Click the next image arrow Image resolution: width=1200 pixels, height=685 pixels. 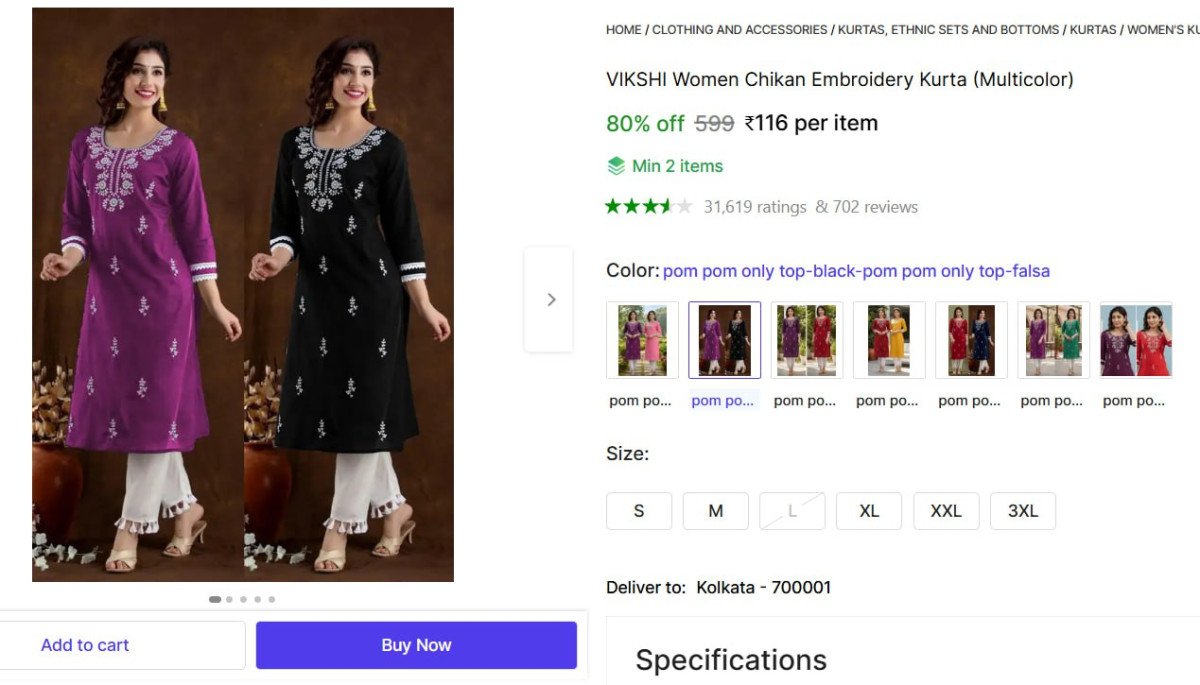pos(549,299)
